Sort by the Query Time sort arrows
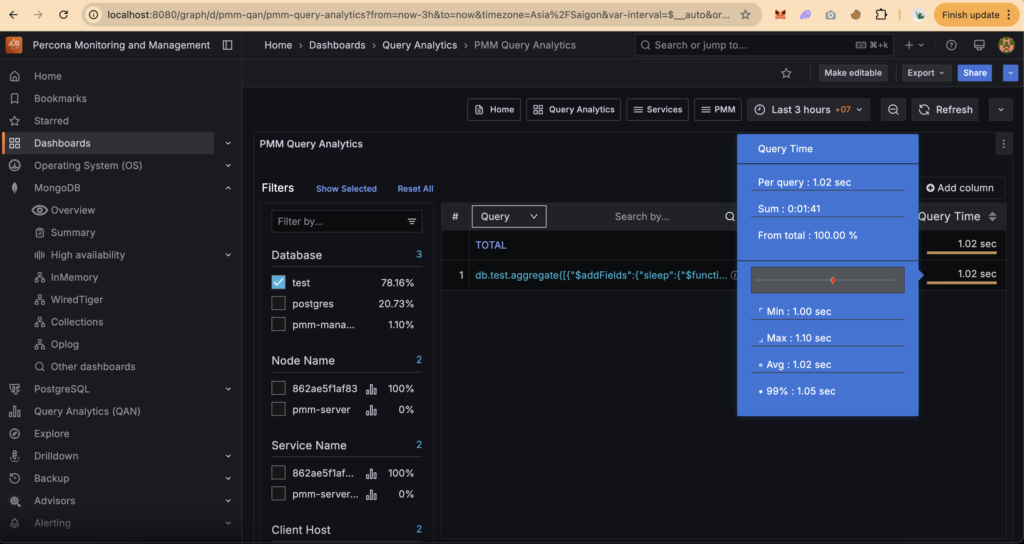Screen dimensions: 1024x544 tap(993, 217)
